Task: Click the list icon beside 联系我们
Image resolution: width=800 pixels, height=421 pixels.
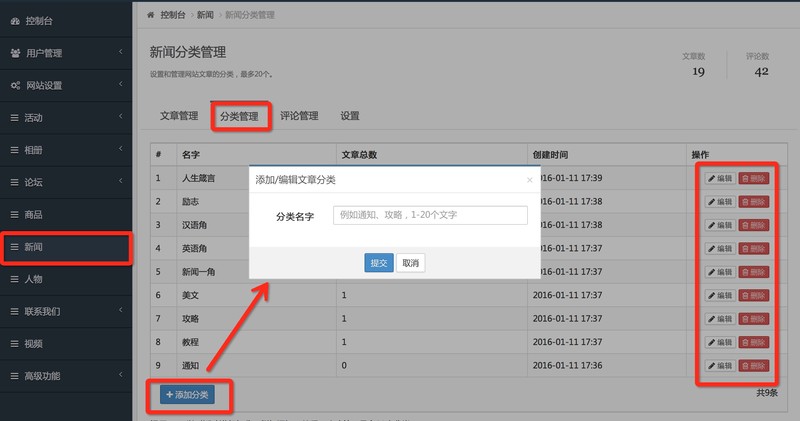Action: click(15, 311)
